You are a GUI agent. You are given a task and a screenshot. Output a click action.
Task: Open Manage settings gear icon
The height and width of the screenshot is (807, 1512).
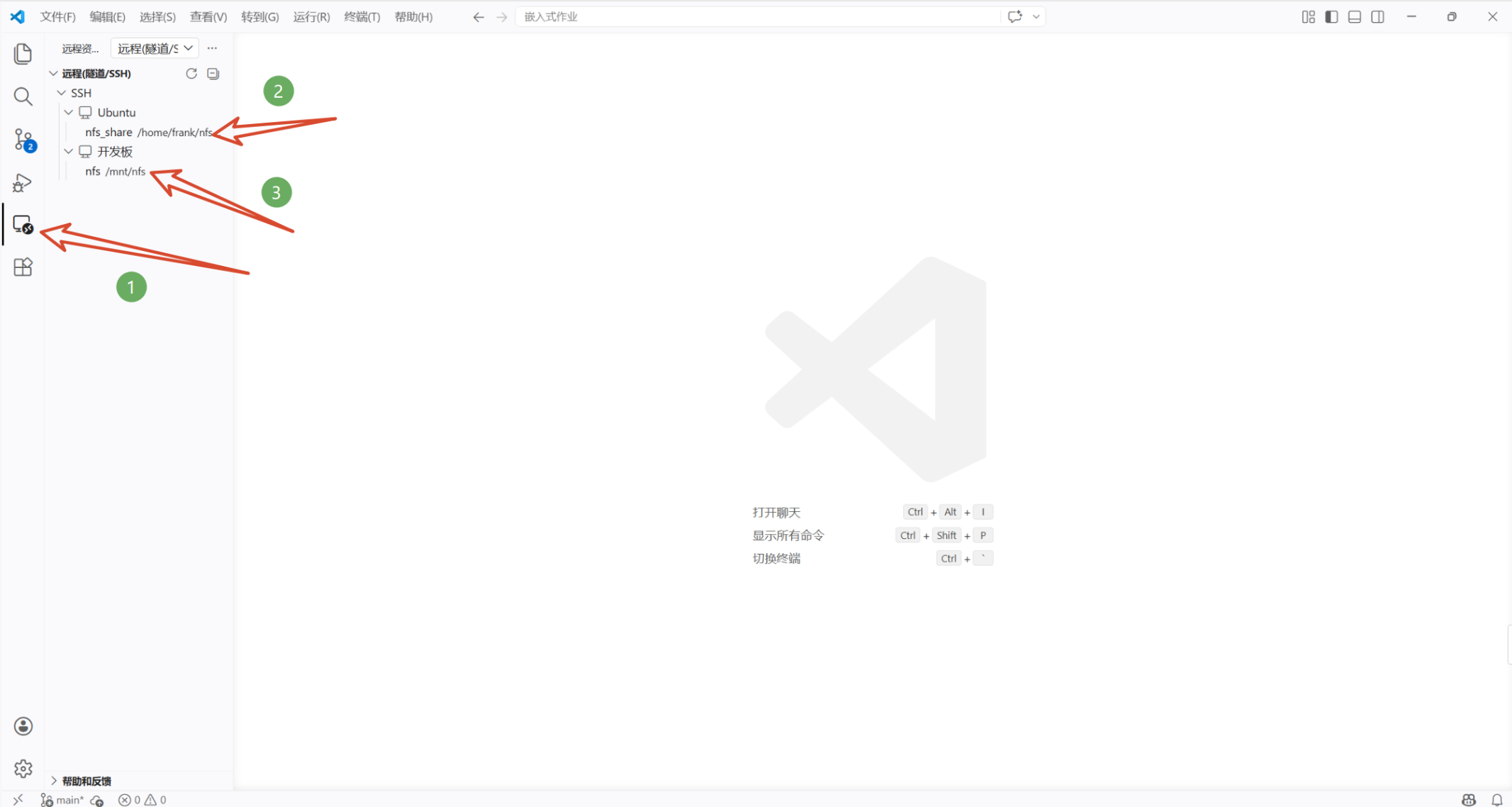(x=23, y=769)
